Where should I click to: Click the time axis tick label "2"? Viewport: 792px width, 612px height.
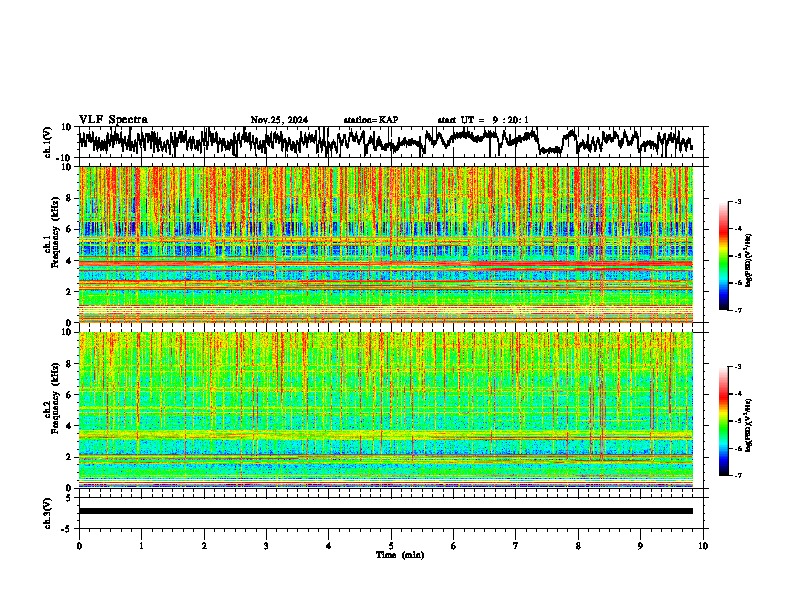[x=204, y=546]
